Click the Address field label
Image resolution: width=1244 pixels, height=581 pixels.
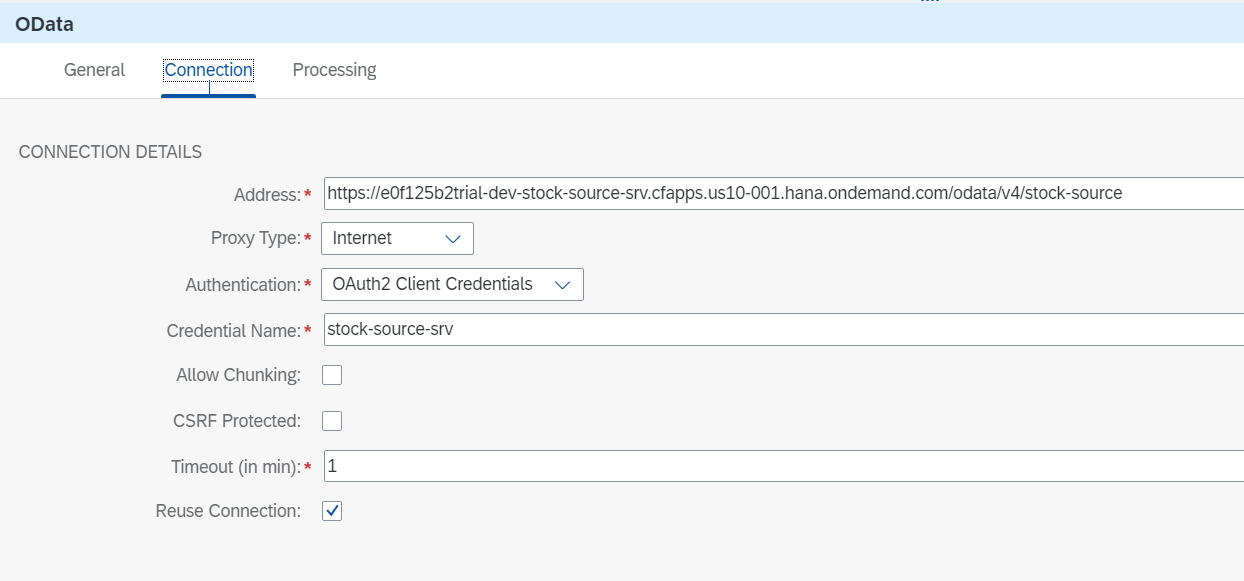coord(266,194)
